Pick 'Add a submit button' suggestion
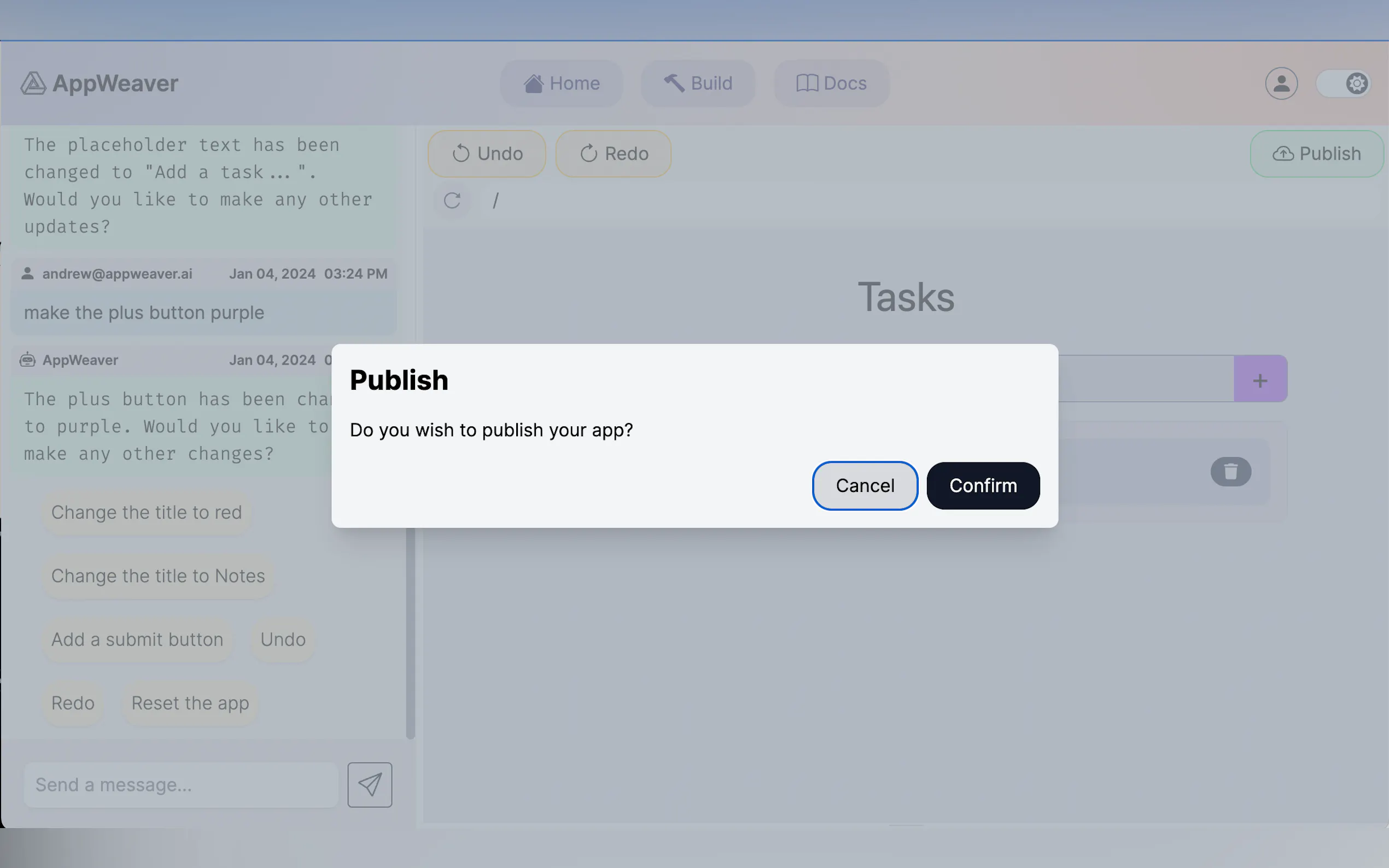 (137, 639)
